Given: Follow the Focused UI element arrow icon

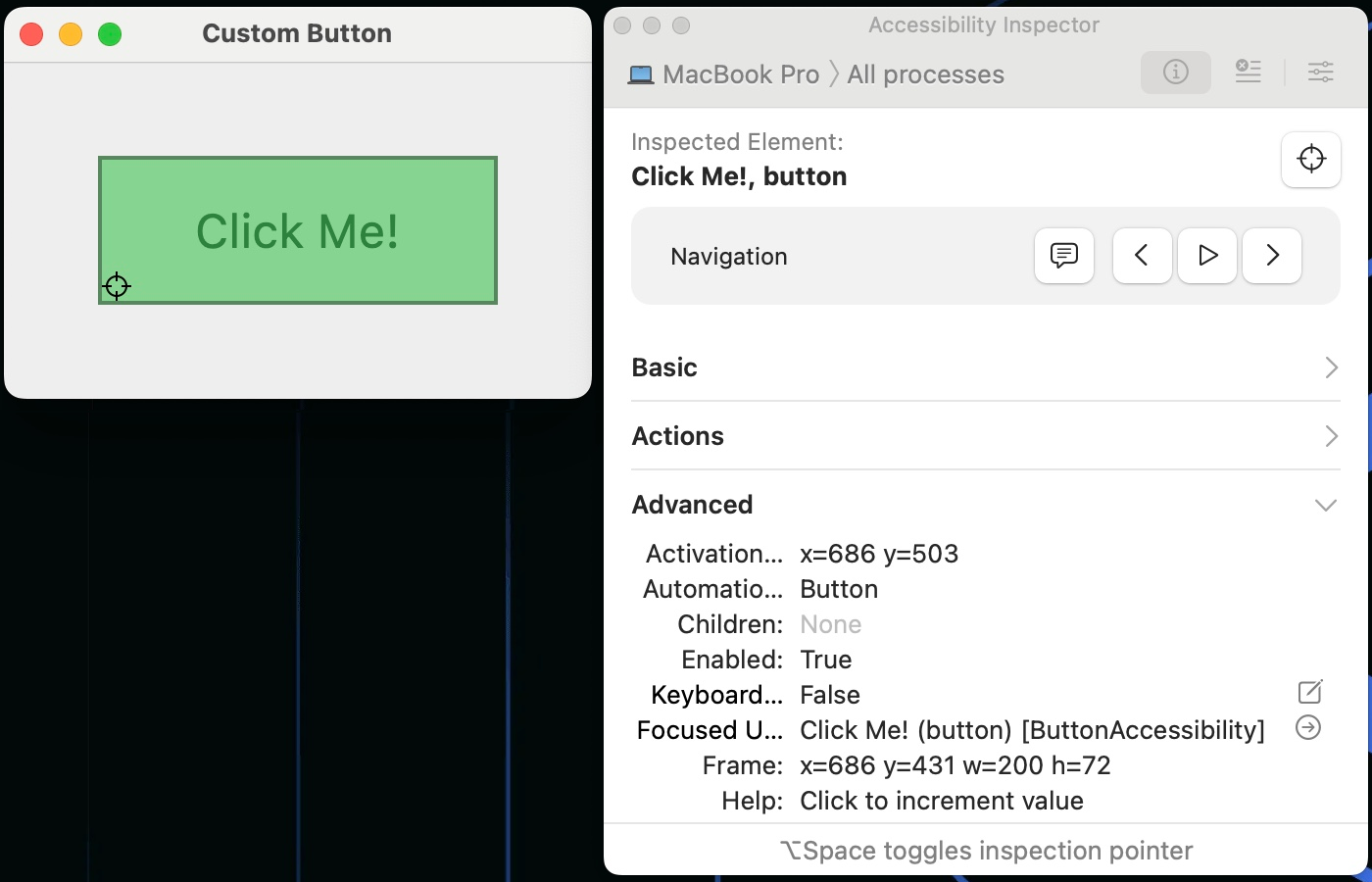Looking at the screenshot, I should pyautogui.click(x=1307, y=727).
